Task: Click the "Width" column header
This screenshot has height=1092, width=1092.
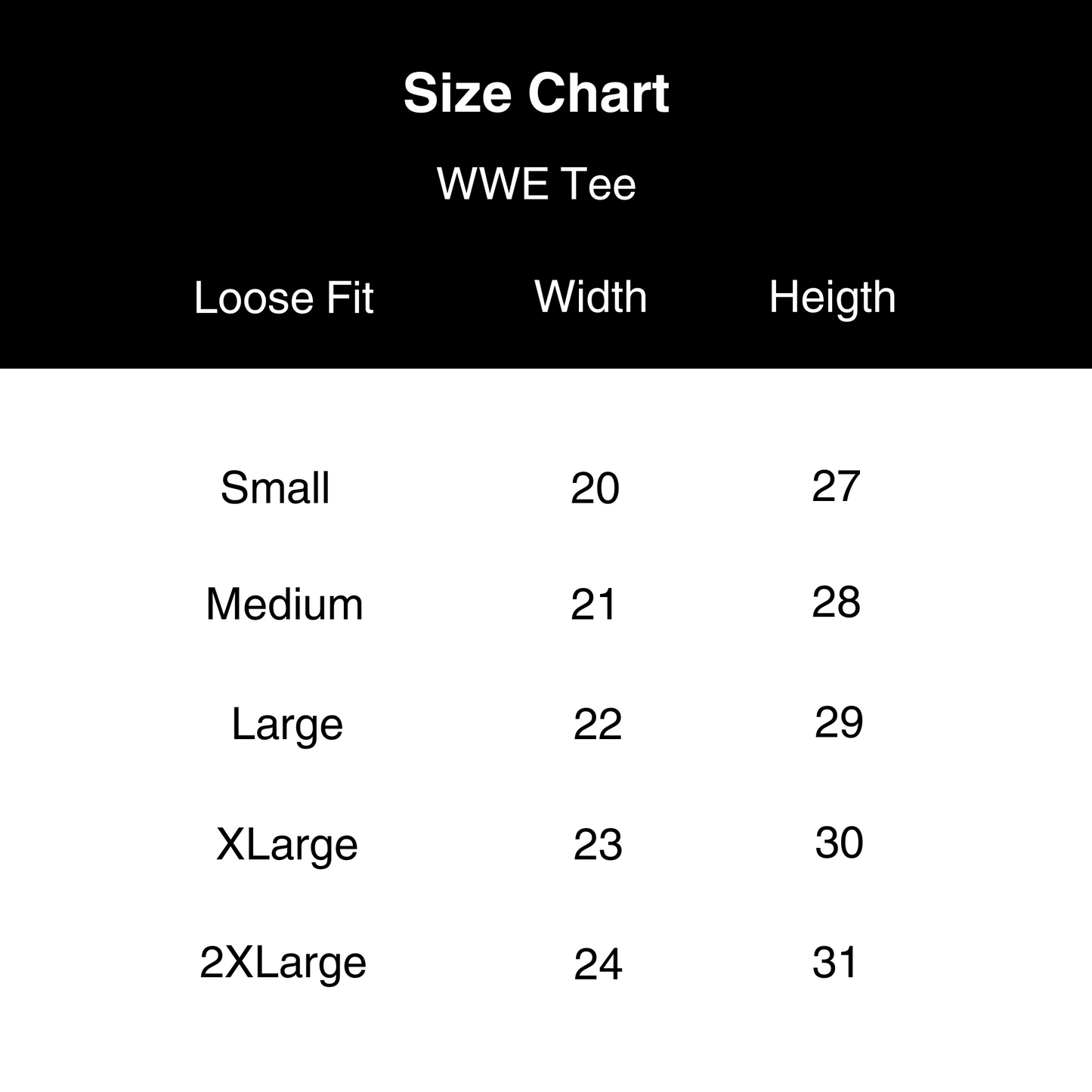Action: click(590, 296)
